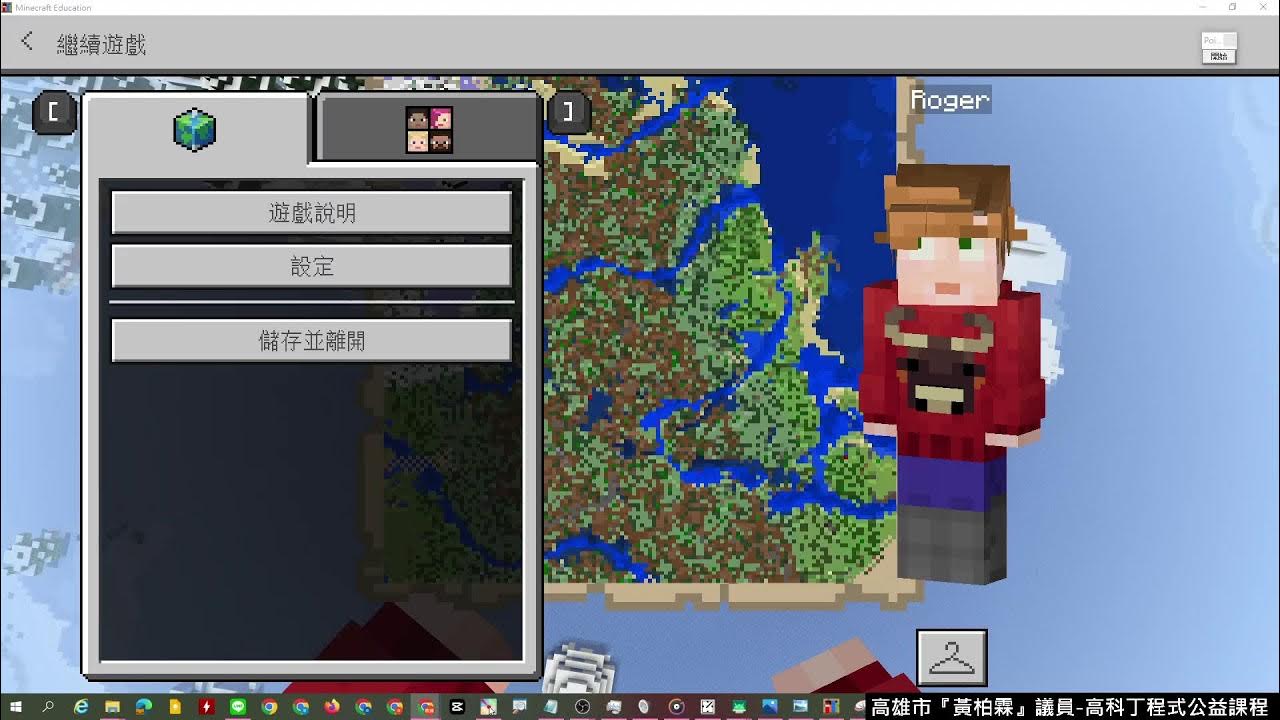The width and height of the screenshot is (1280, 720).
Task: Open File Explorer from the taskbar
Action: click(x=112, y=707)
